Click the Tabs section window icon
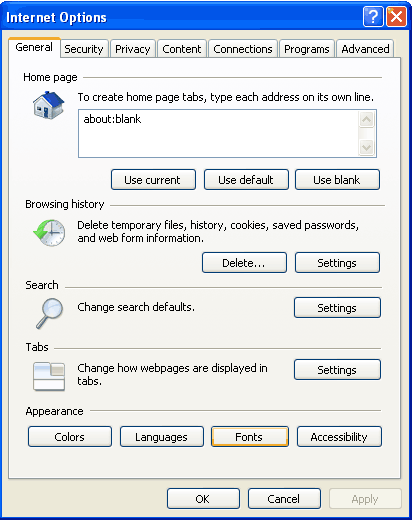This screenshot has height=521, width=413. (x=49, y=376)
